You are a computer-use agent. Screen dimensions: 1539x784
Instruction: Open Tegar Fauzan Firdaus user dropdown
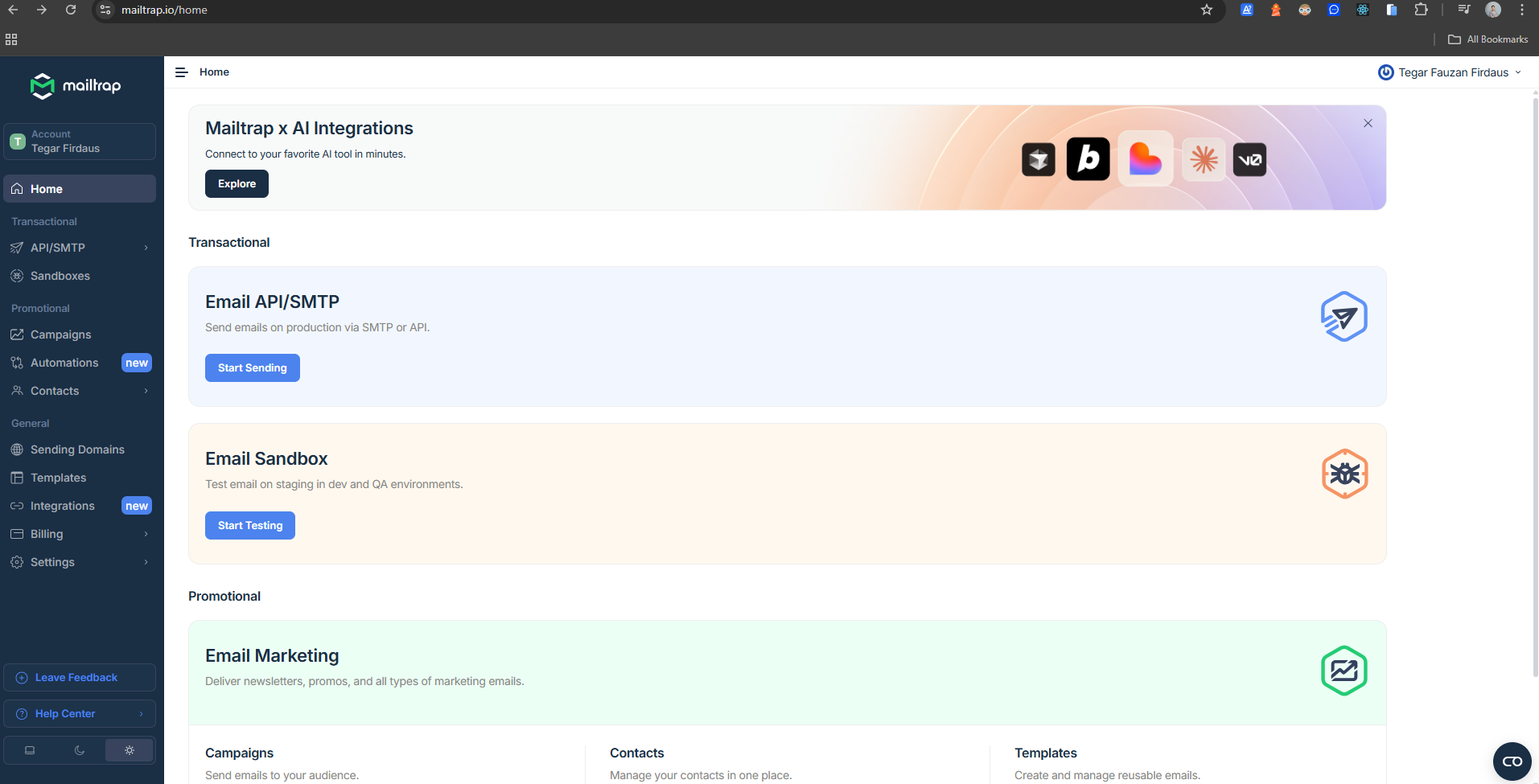click(x=1450, y=72)
